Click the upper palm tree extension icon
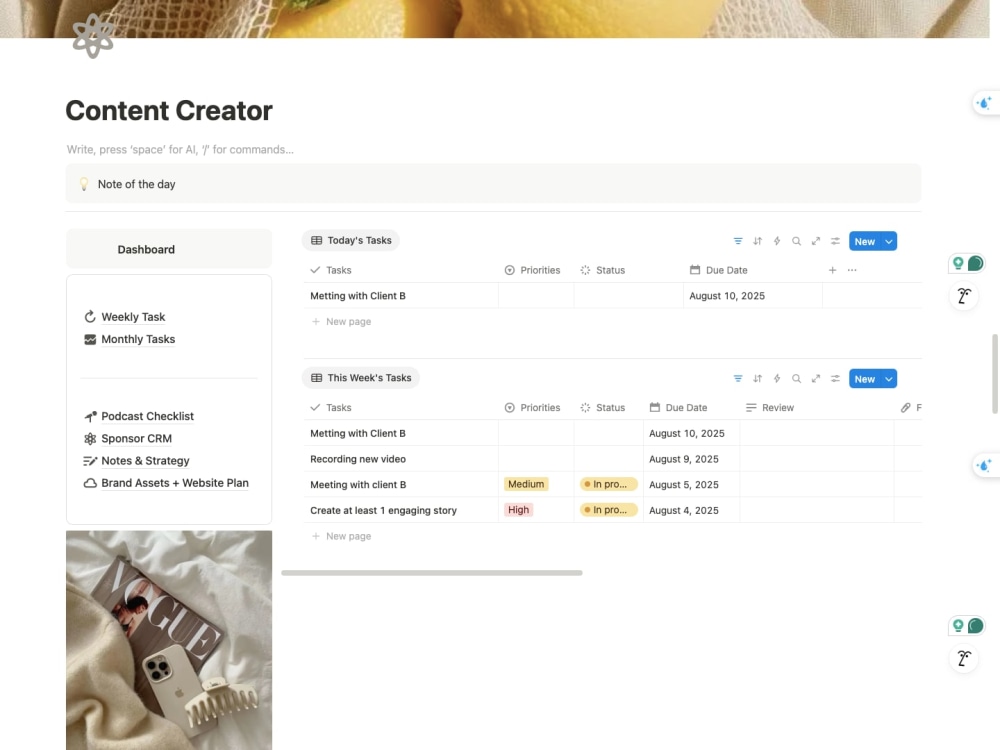Viewport: 1000px width, 750px height. click(964, 296)
